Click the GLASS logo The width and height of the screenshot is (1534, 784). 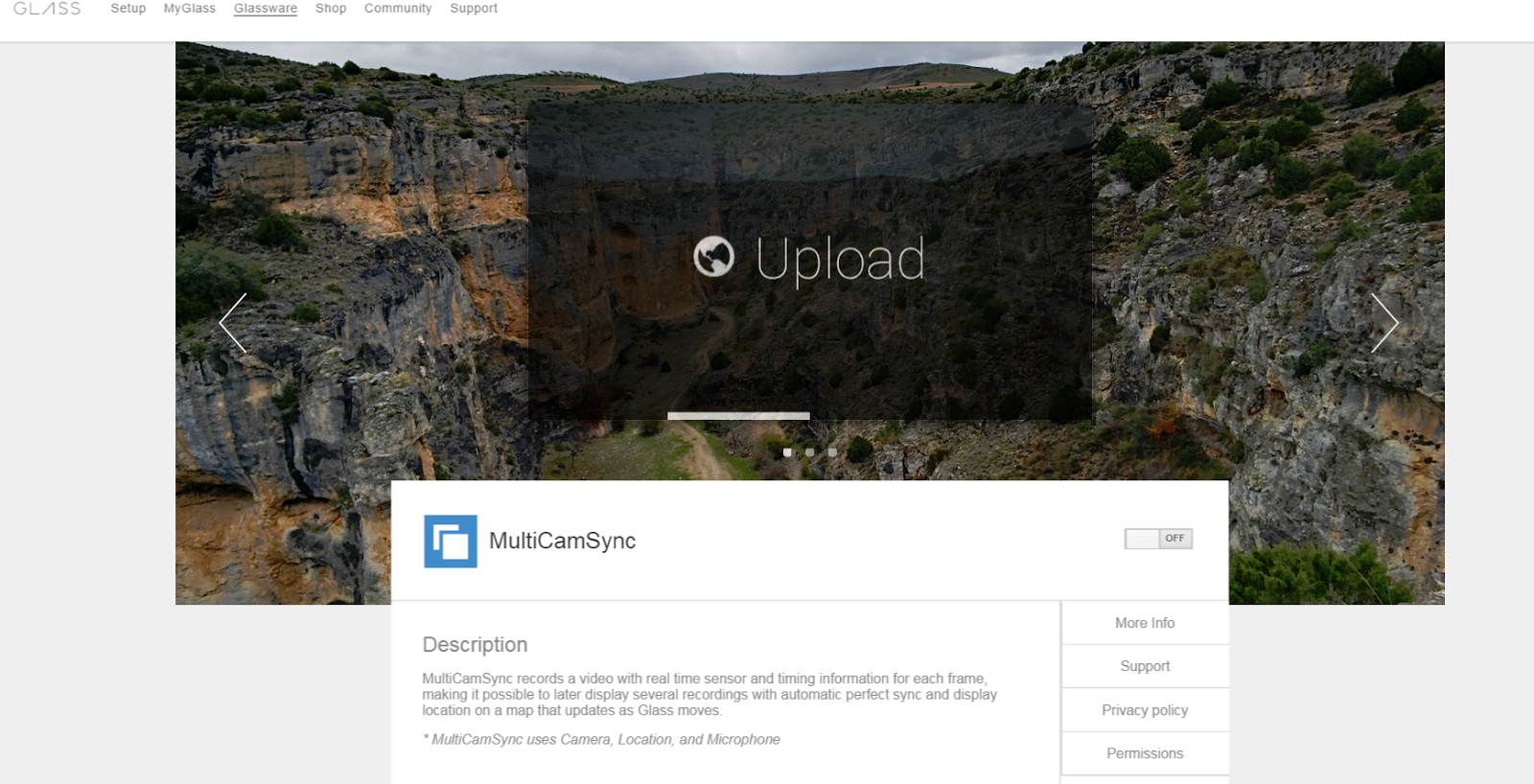click(x=47, y=9)
